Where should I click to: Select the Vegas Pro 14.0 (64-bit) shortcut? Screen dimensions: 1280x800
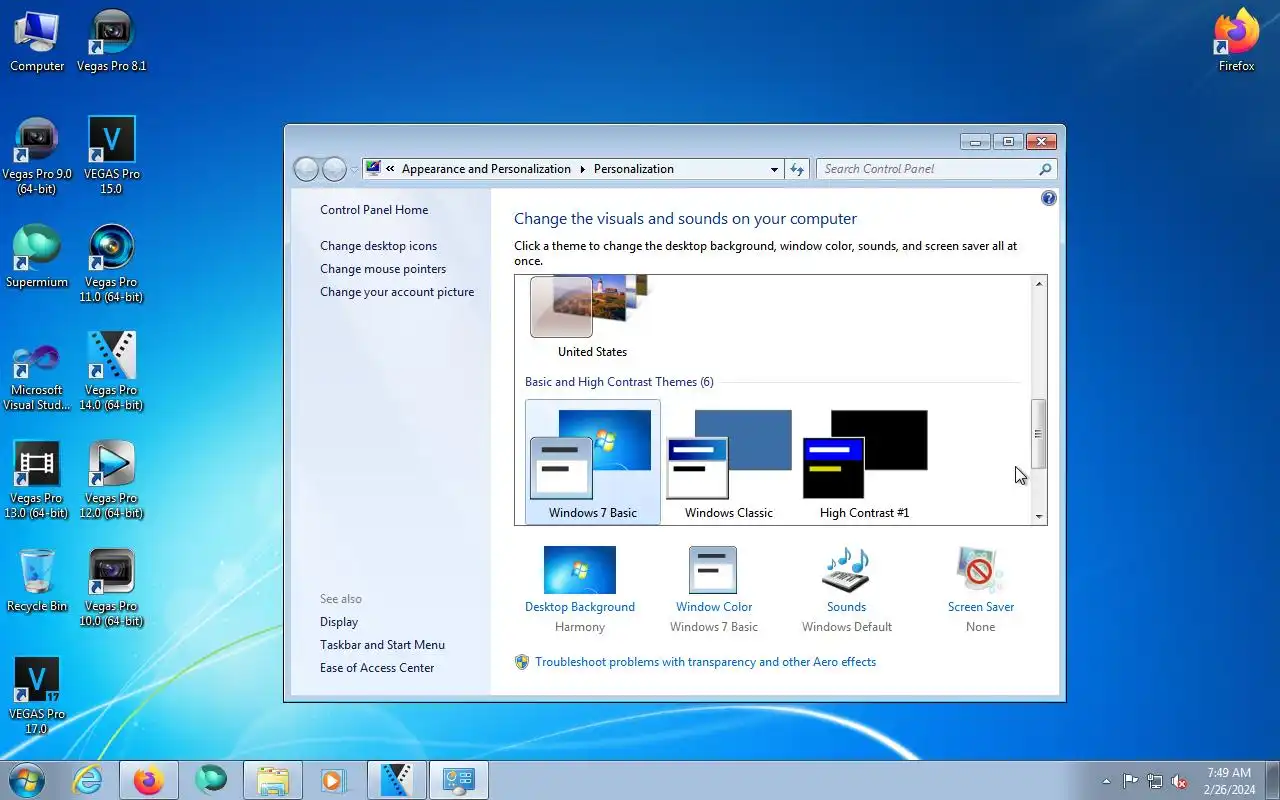pos(112,372)
